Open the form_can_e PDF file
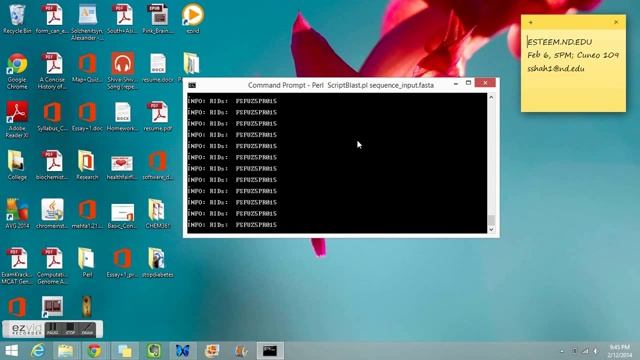 pyautogui.click(x=52, y=19)
